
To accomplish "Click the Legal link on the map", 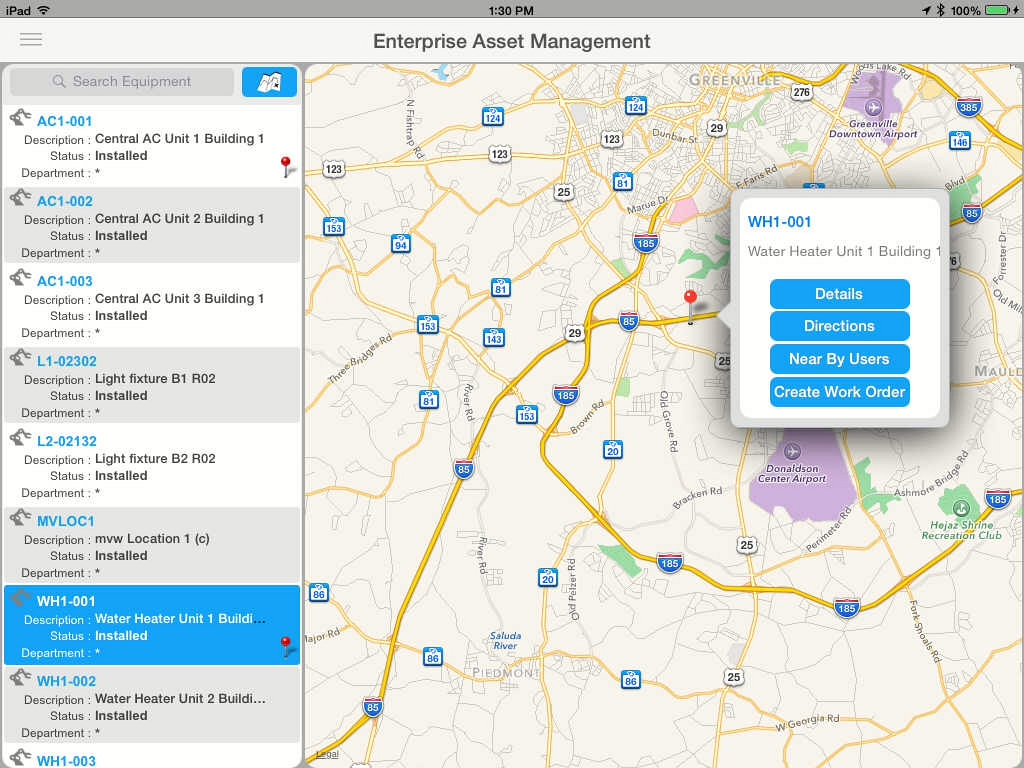I will click(327, 754).
